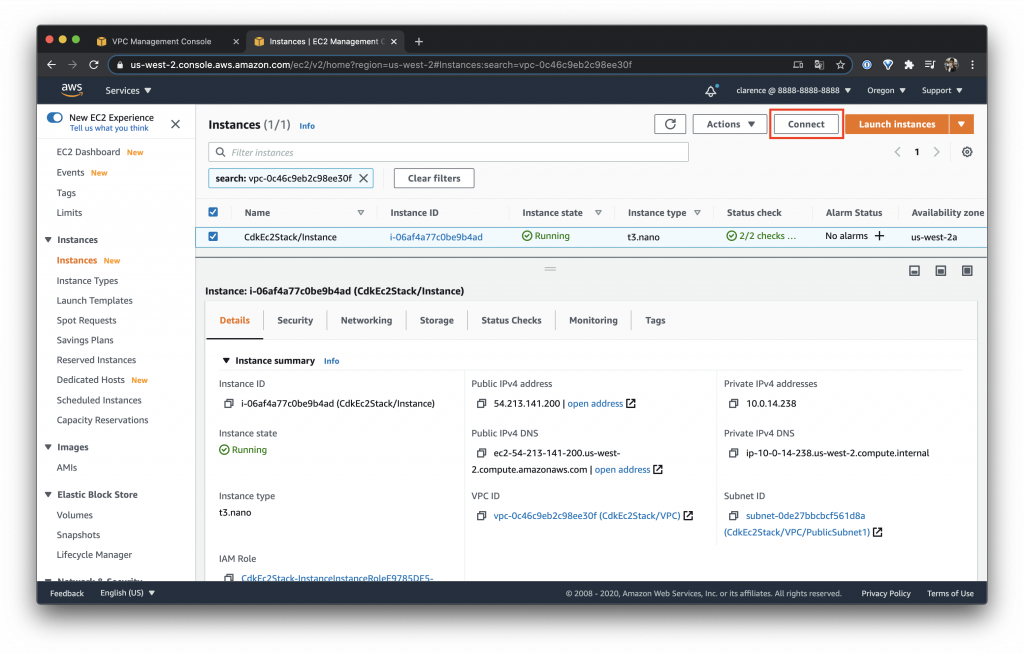Click the refresh instances icon button
The image size is (1024, 653).
click(x=670, y=124)
